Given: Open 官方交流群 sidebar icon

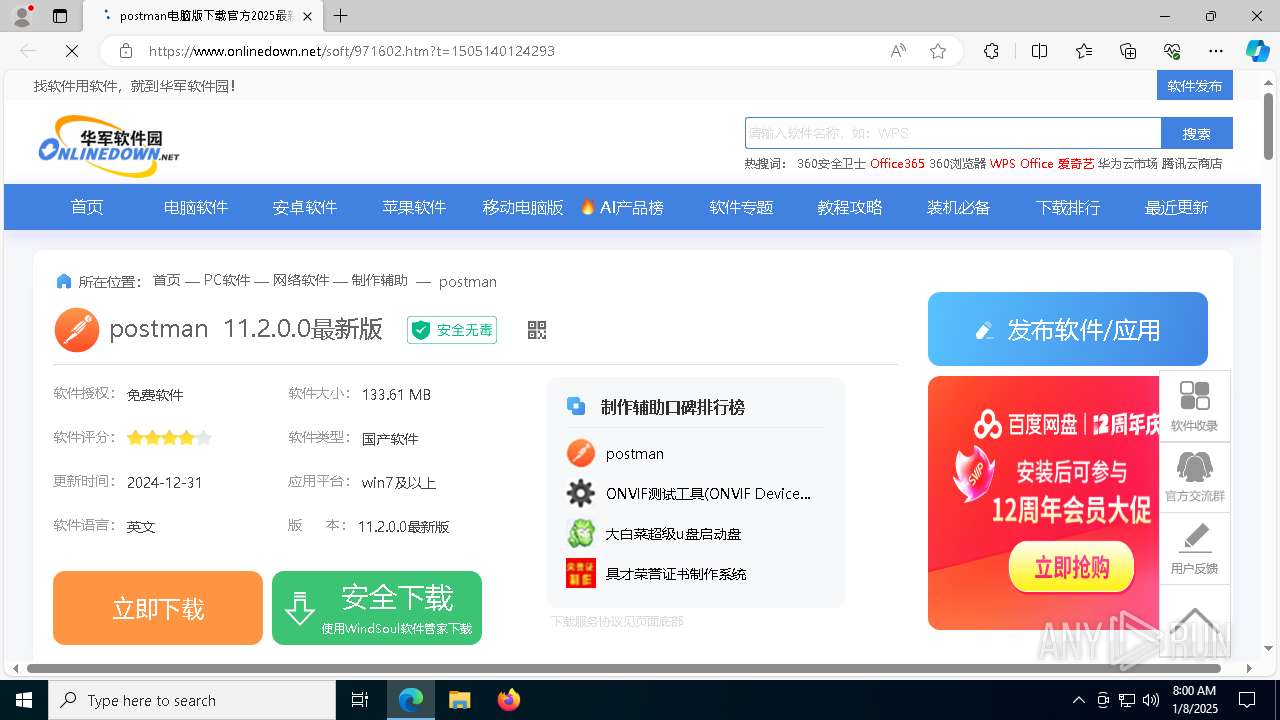Looking at the screenshot, I should (1195, 477).
